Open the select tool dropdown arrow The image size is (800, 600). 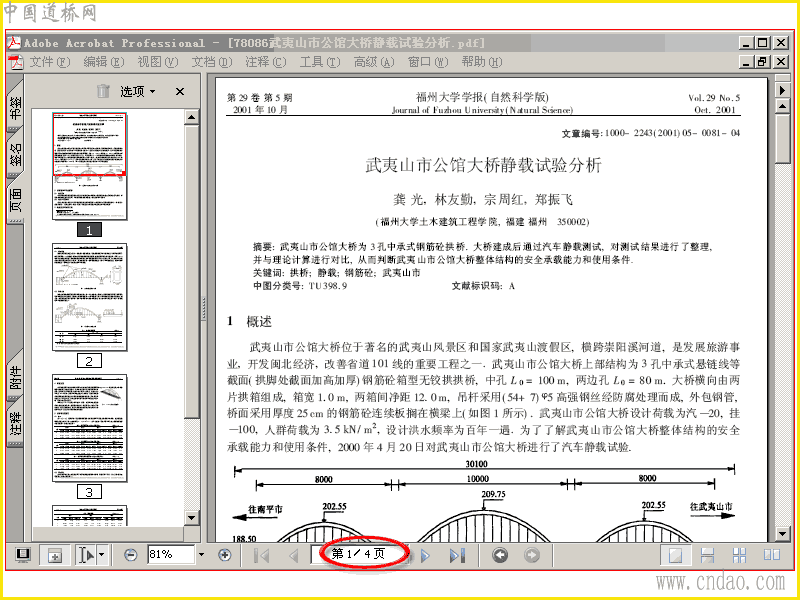pyautogui.click(x=102, y=555)
